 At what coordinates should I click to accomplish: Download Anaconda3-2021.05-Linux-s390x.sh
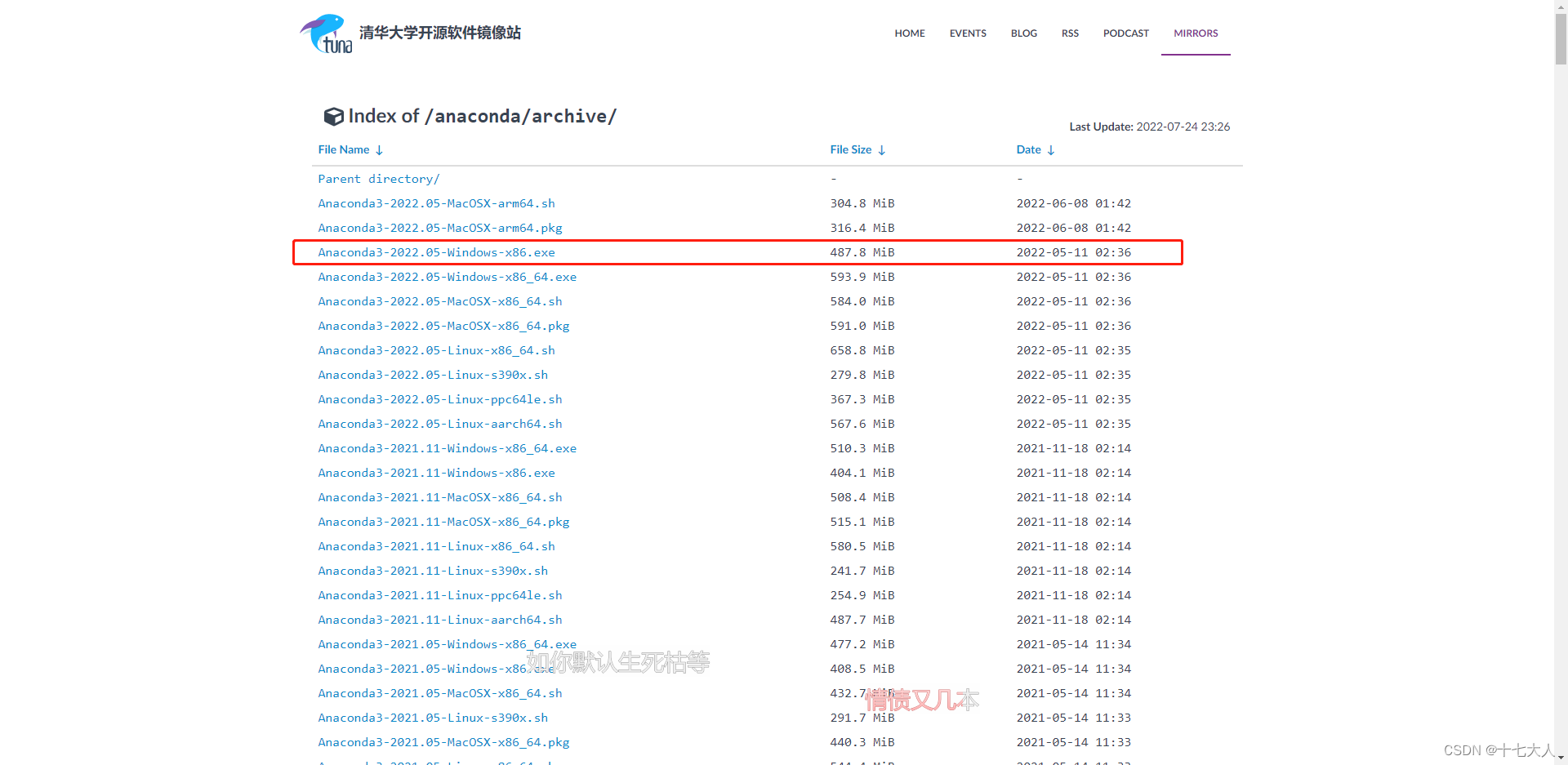[433, 718]
